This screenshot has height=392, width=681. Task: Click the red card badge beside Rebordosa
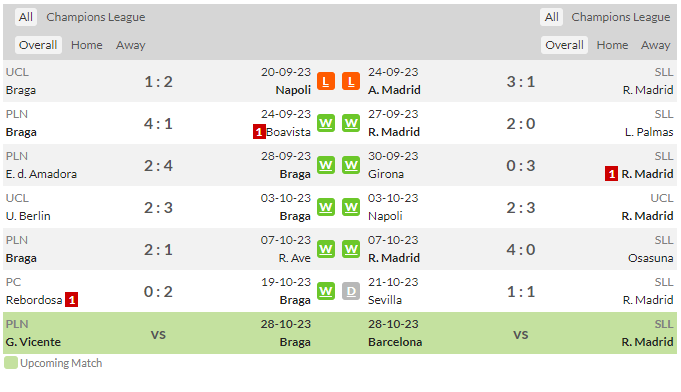point(72,300)
